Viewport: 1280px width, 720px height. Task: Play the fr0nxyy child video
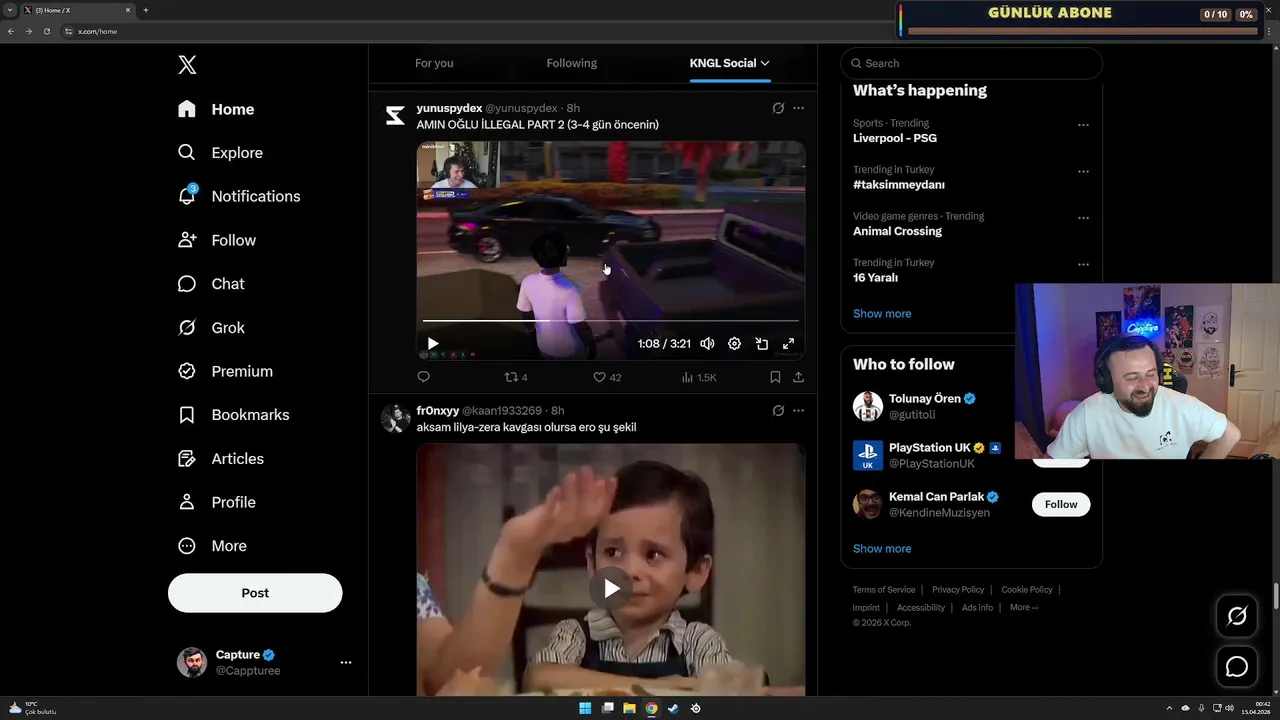[611, 588]
